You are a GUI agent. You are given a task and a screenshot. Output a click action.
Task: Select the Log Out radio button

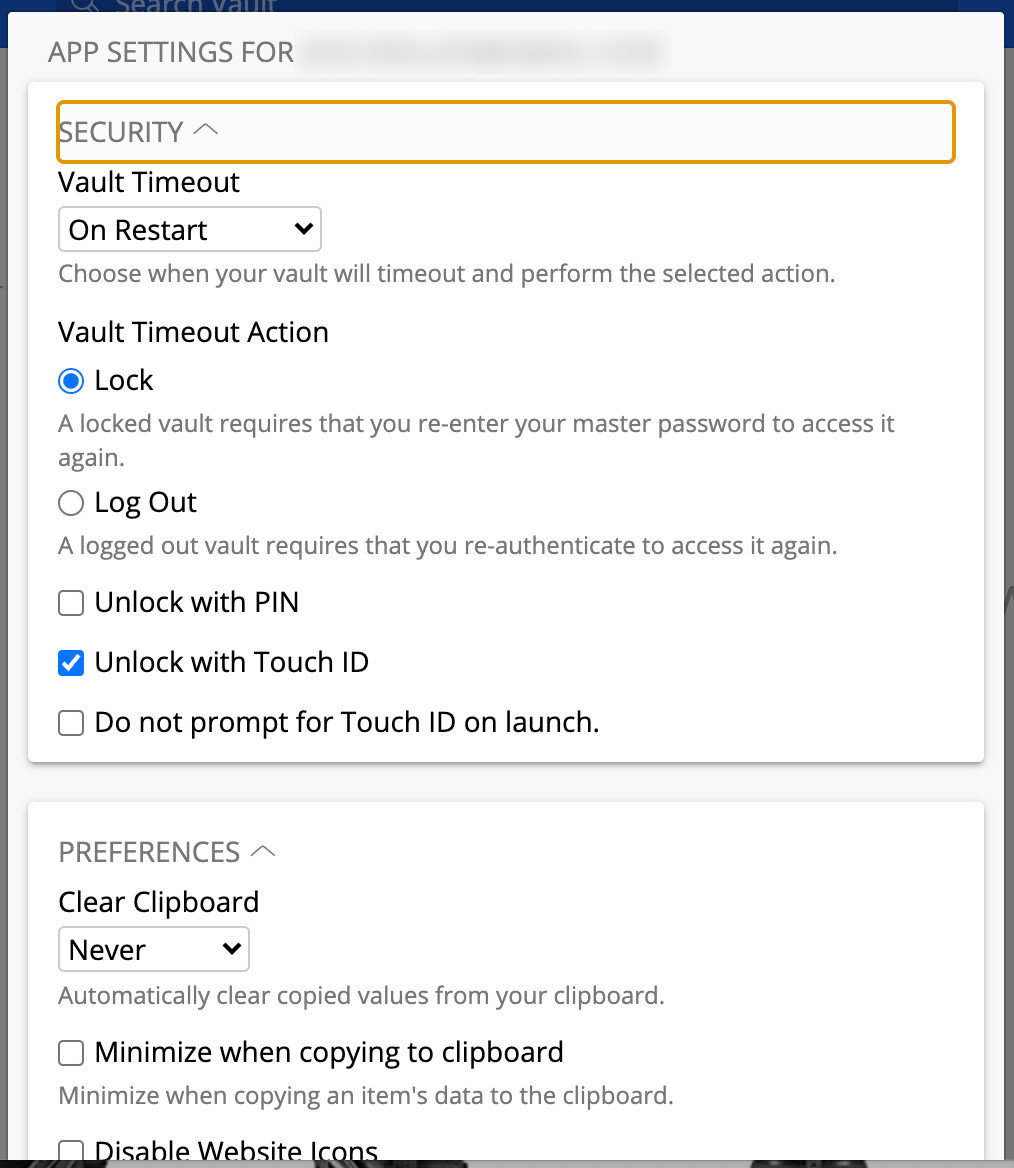click(x=71, y=503)
